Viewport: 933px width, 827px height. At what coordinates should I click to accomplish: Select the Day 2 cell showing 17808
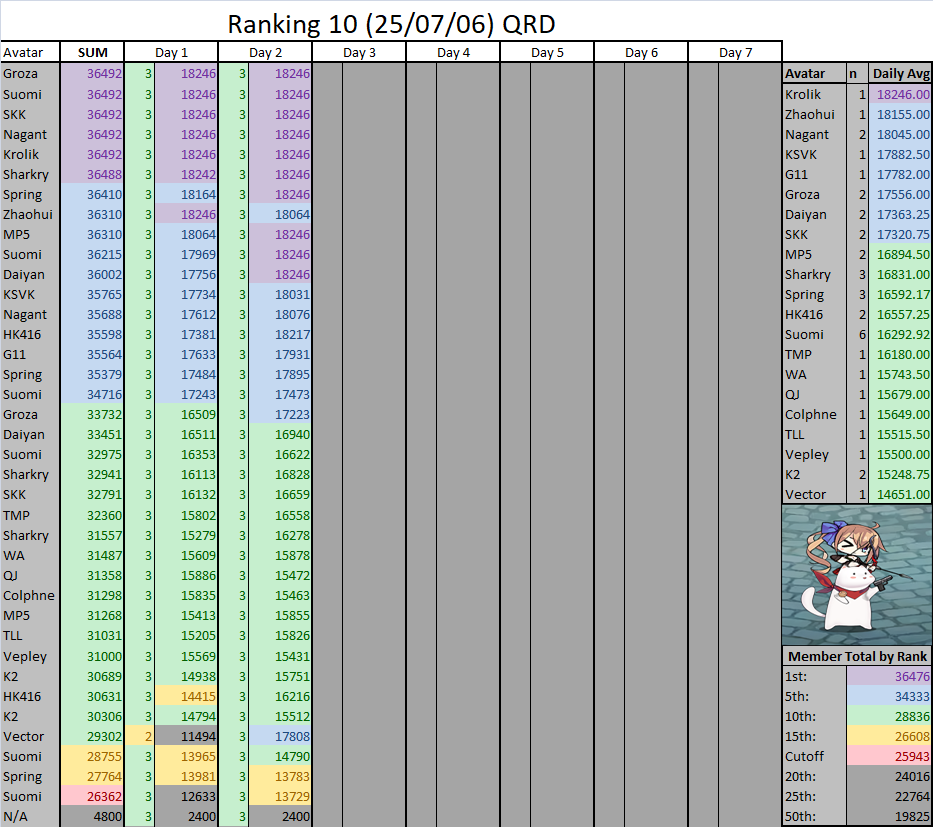[x=280, y=736]
